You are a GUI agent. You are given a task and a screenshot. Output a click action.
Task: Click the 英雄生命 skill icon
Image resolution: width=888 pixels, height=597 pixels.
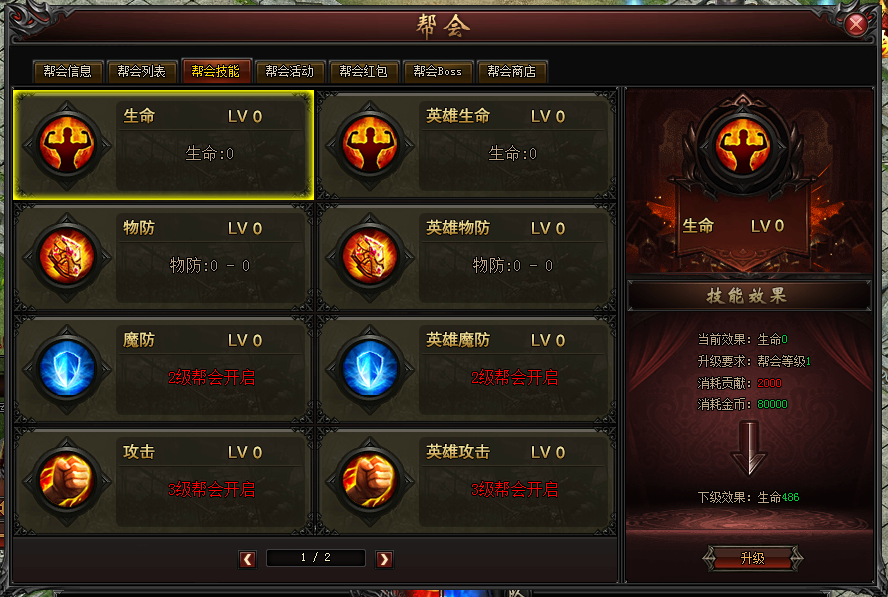pyautogui.click(x=370, y=145)
